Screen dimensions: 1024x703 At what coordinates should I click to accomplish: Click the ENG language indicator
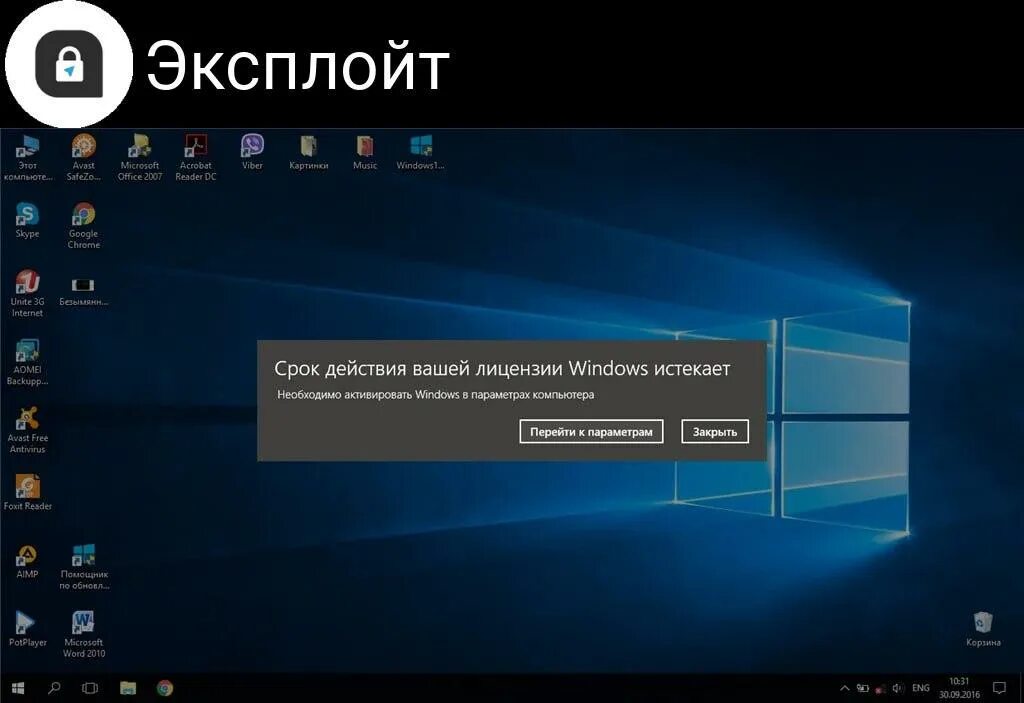(921, 688)
